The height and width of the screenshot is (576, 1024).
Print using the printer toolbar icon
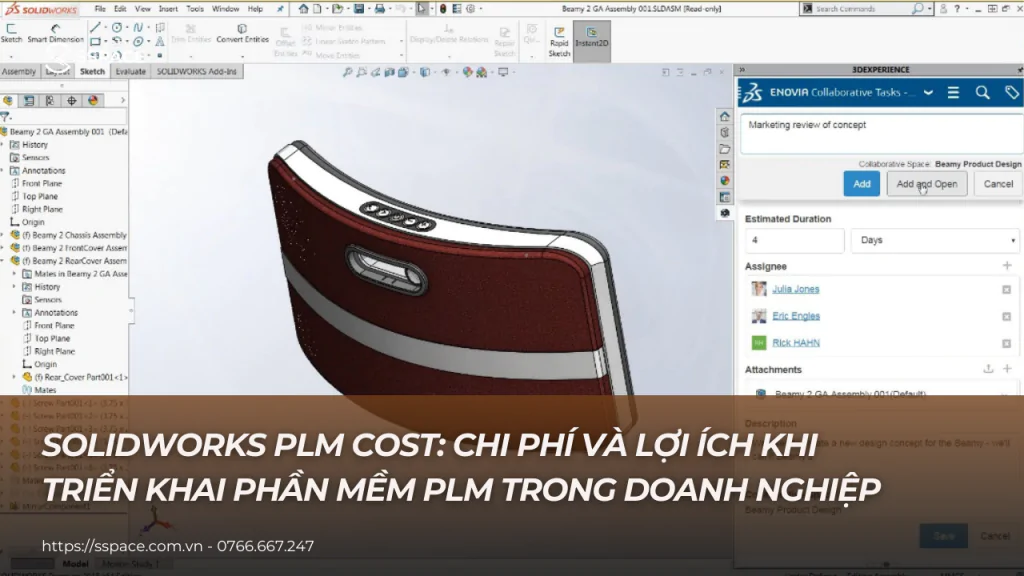point(379,8)
